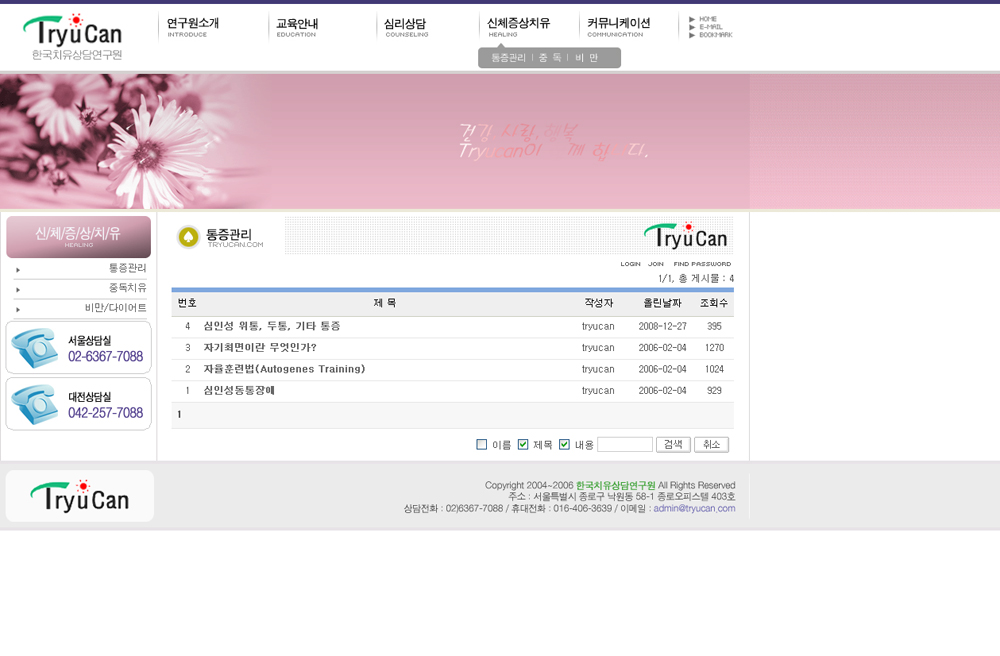The width and height of the screenshot is (1000, 656).
Task: Expand the 통증관리 sidebar item arrow
Action: pyautogui.click(x=18, y=269)
